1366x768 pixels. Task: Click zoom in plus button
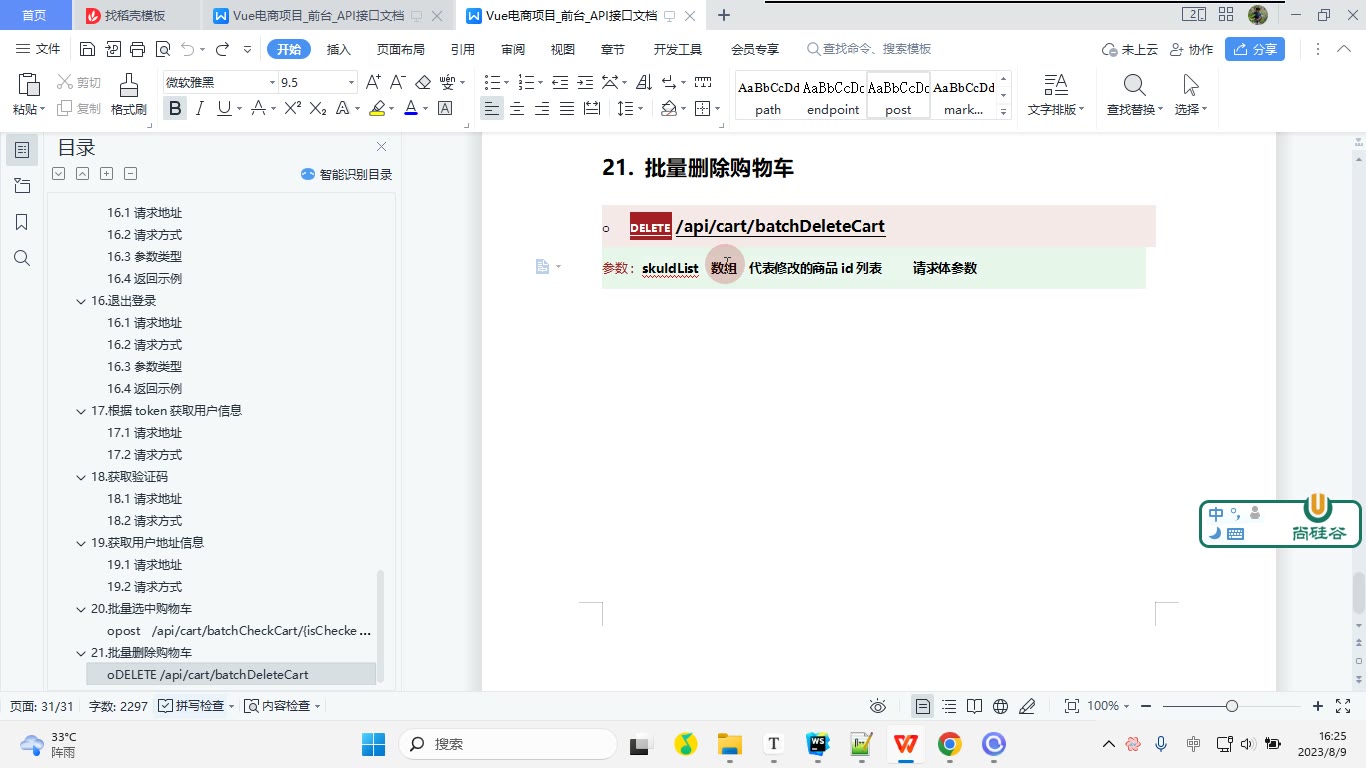point(1318,706)
